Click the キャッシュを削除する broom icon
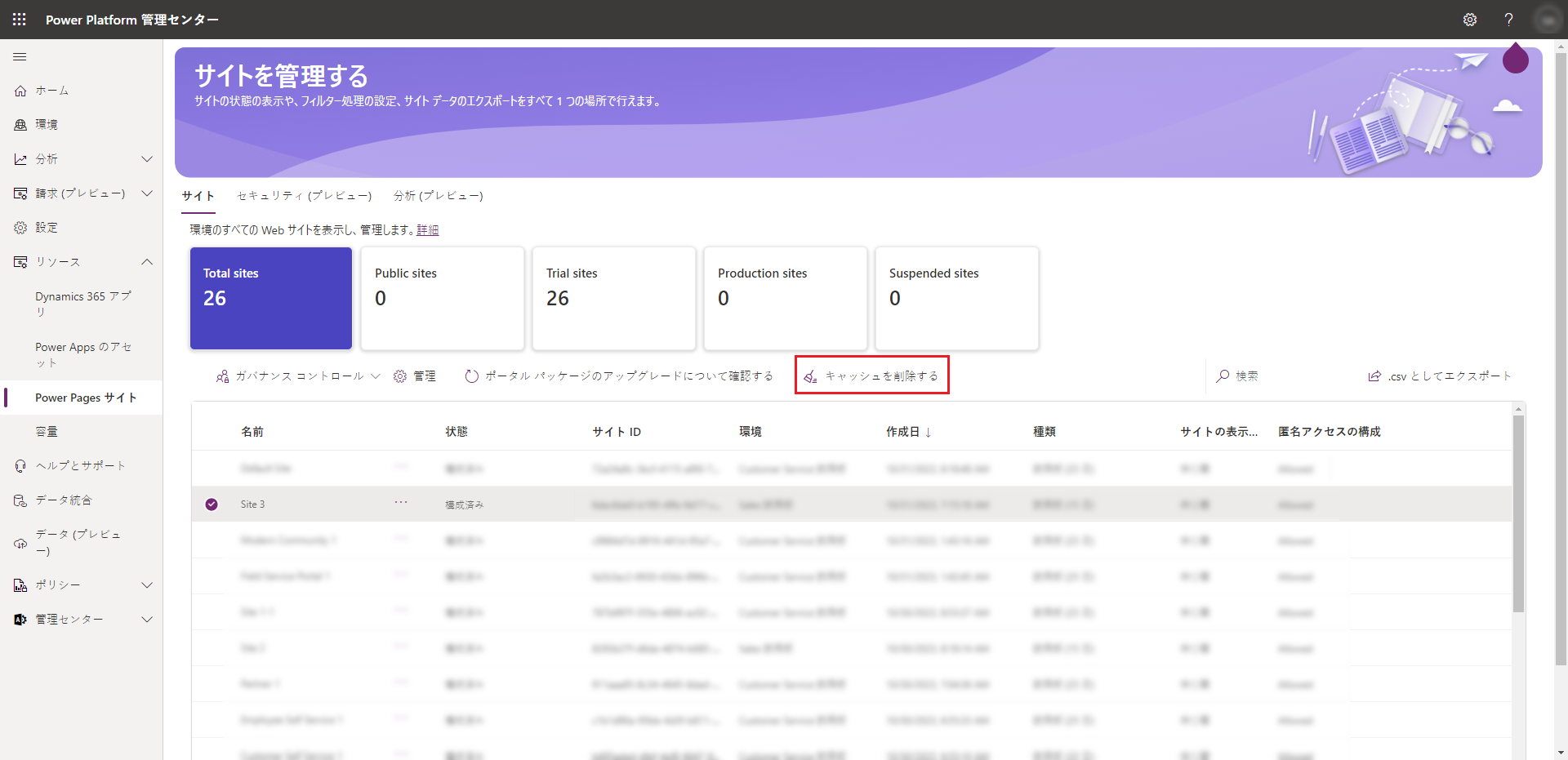 810,376
